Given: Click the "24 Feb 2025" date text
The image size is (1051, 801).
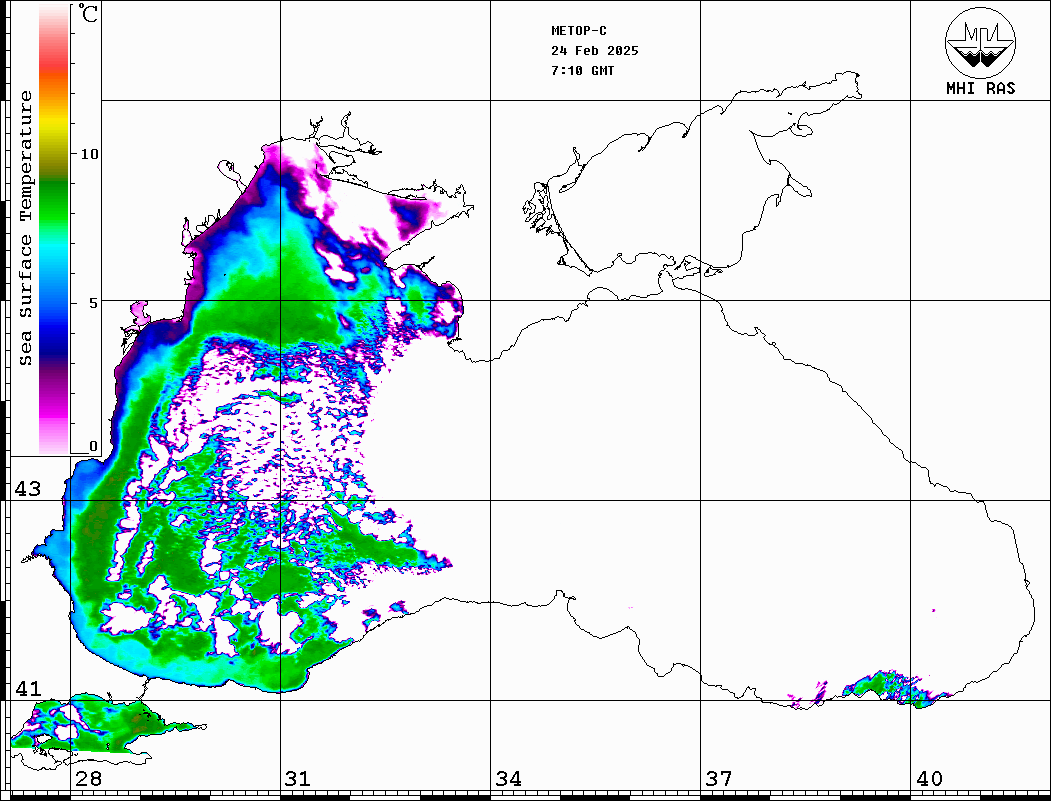Looking at the screenshot, I should pos(595,51).
